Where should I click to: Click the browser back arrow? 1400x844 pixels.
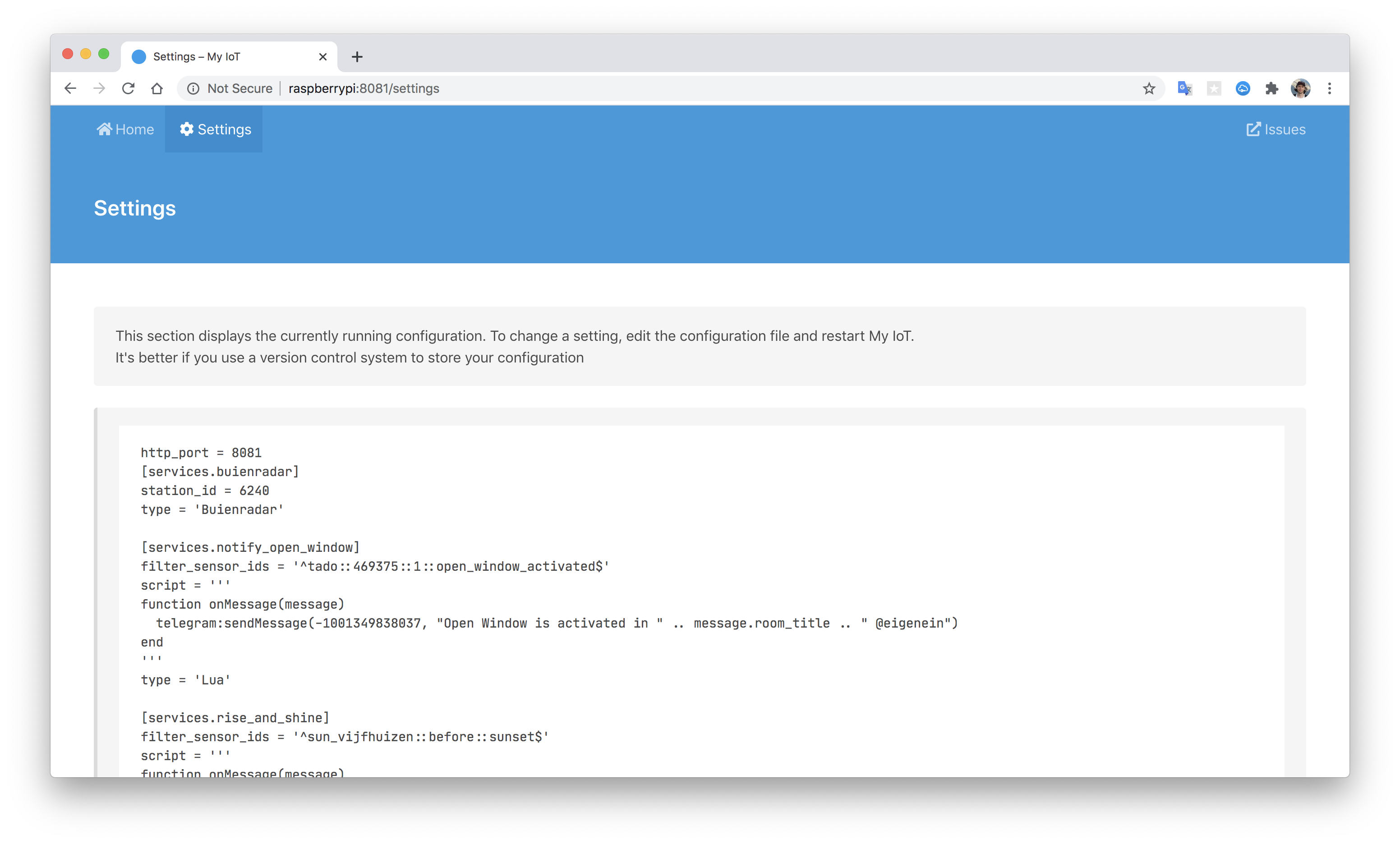(70, 89)
